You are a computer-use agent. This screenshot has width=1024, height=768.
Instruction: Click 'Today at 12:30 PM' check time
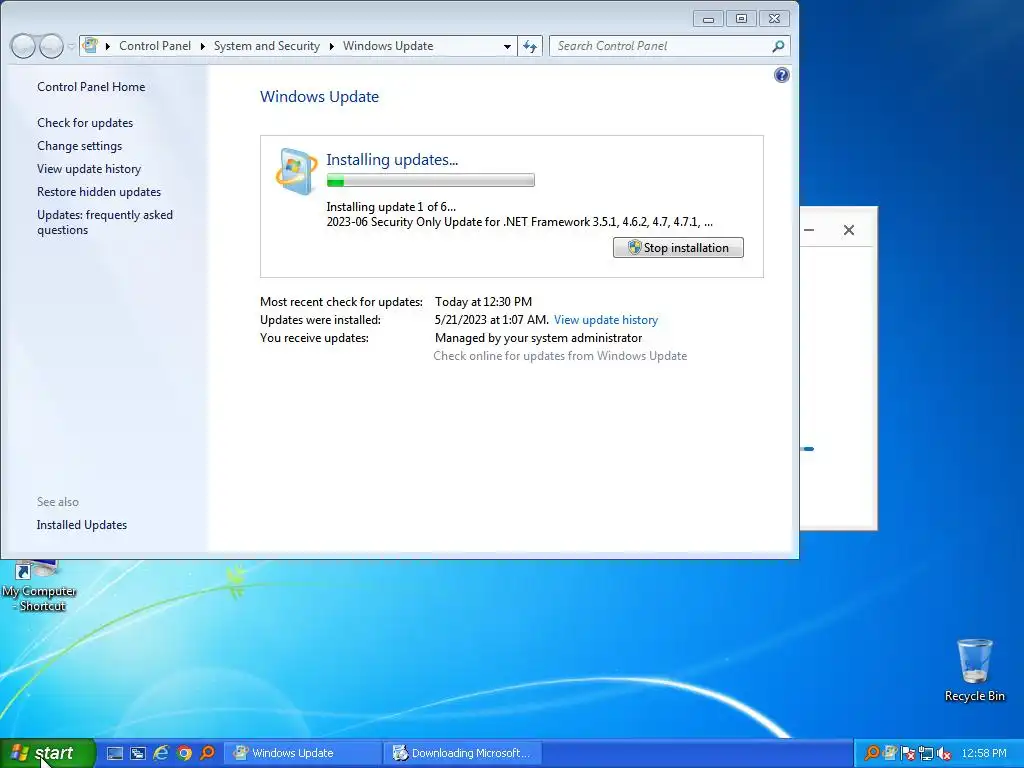tap(483, 302)
